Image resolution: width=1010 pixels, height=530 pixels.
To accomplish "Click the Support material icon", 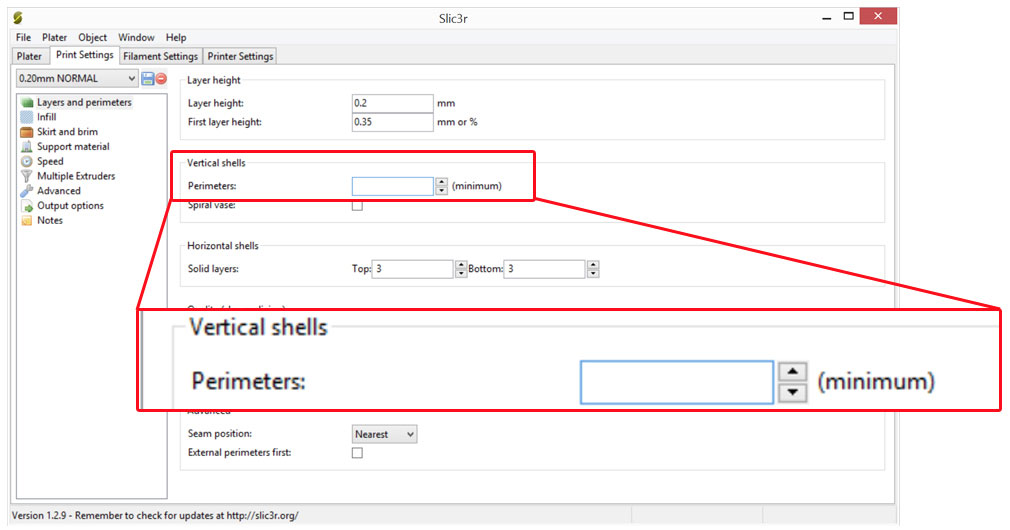I will (x=26, y=147).
